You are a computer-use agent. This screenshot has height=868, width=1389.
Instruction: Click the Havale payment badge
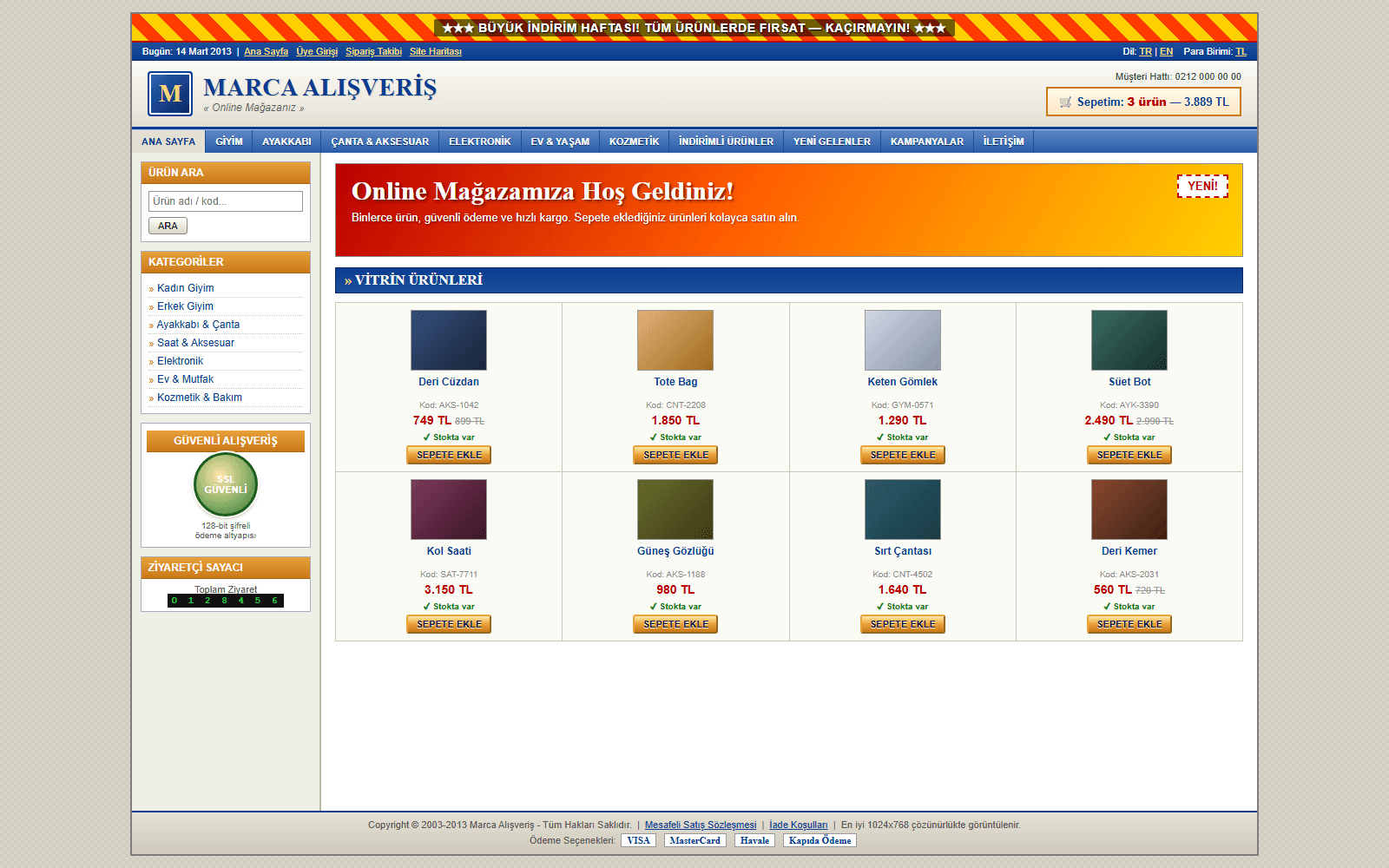754,840
